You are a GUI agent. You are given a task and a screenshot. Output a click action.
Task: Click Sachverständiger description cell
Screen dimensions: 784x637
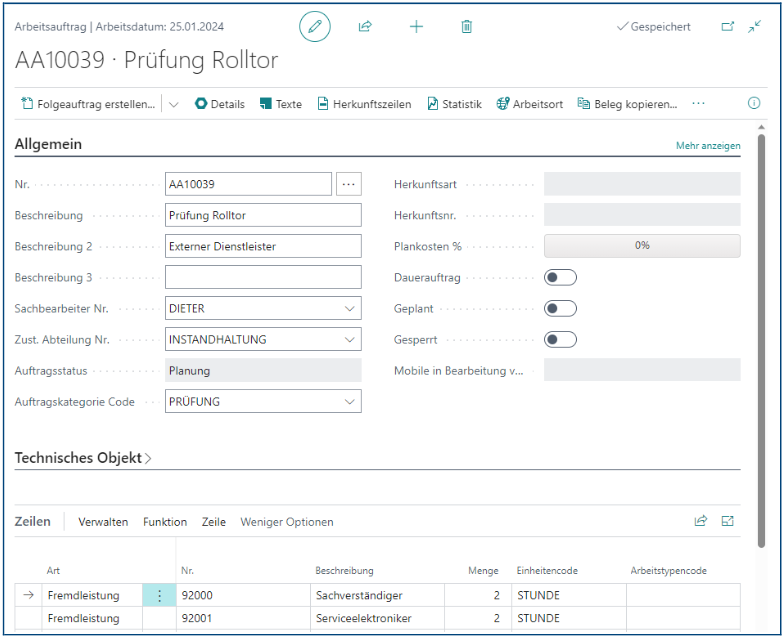click(378, 595)
